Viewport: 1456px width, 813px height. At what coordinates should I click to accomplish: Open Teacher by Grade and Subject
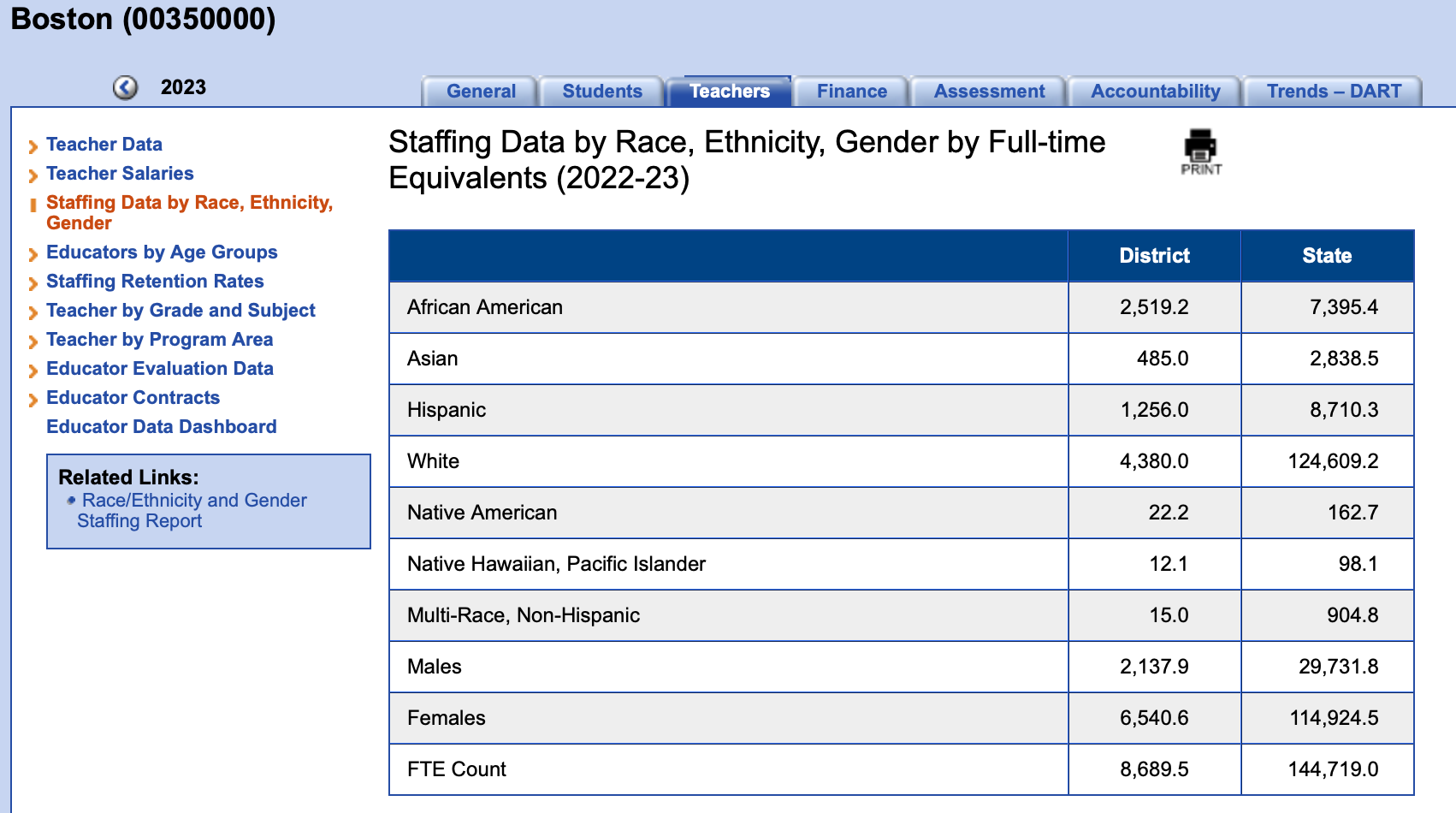(181, 311)
